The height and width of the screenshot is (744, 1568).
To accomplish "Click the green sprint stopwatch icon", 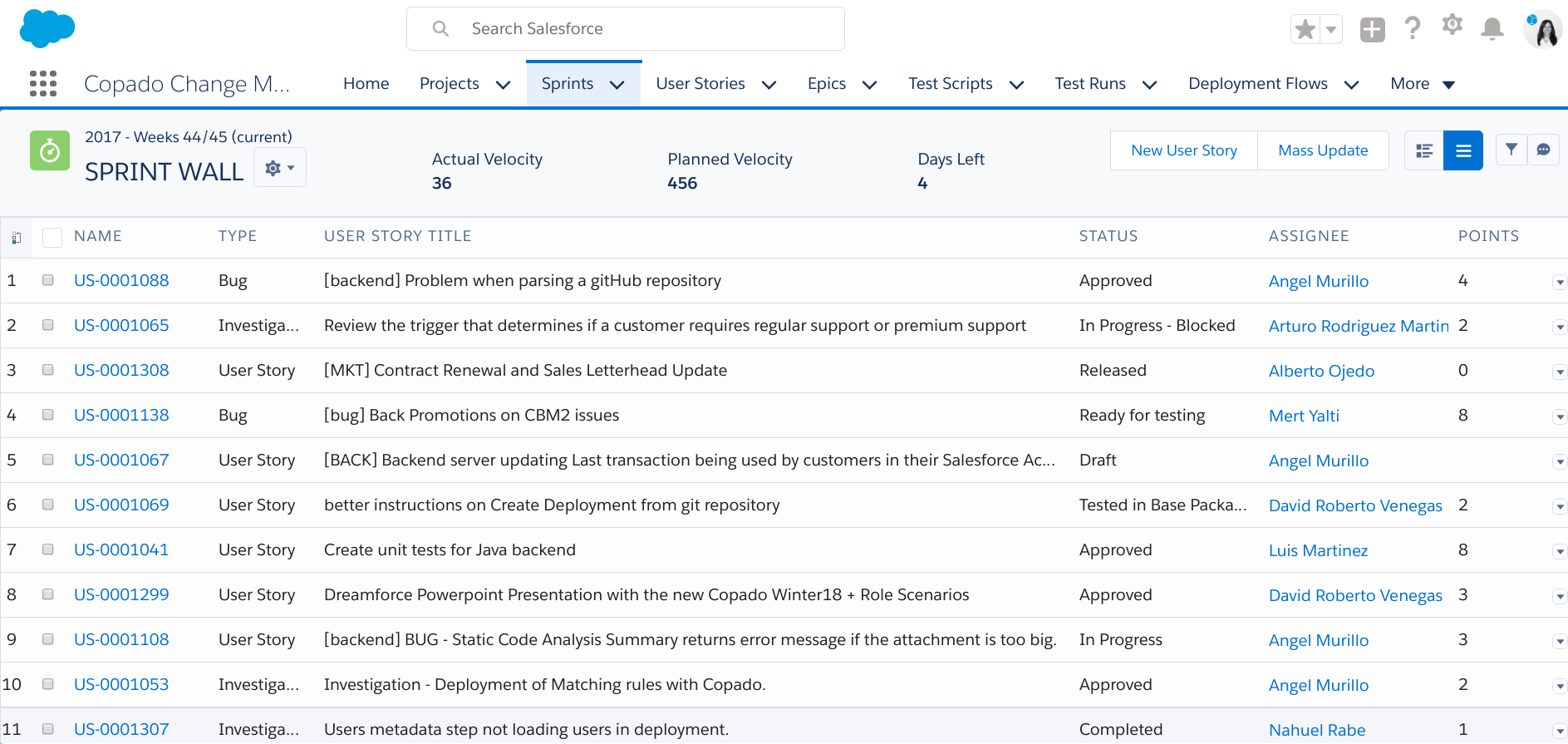I will [50, 150].
